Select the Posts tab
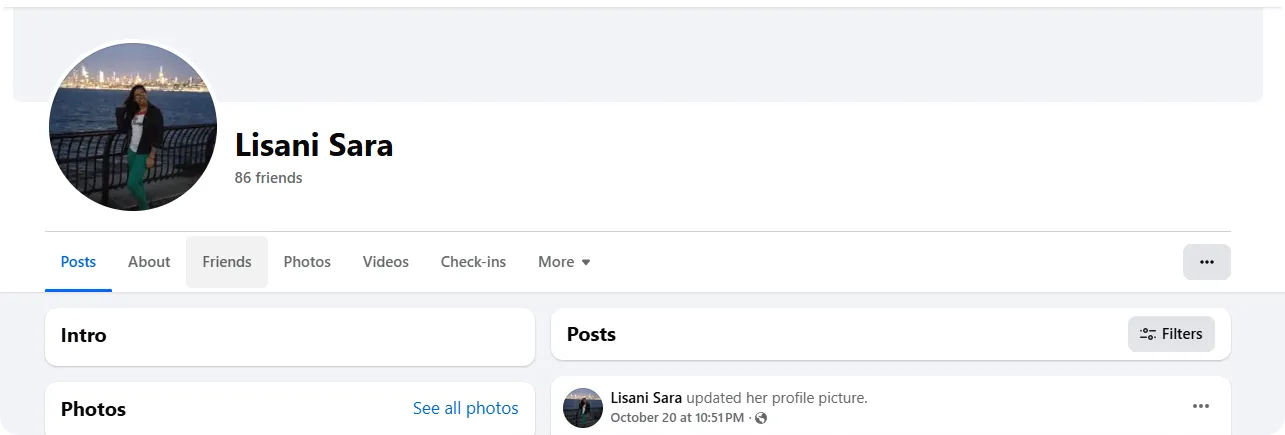Screen dimensions: 1285x435 click(x=78, y=262)
